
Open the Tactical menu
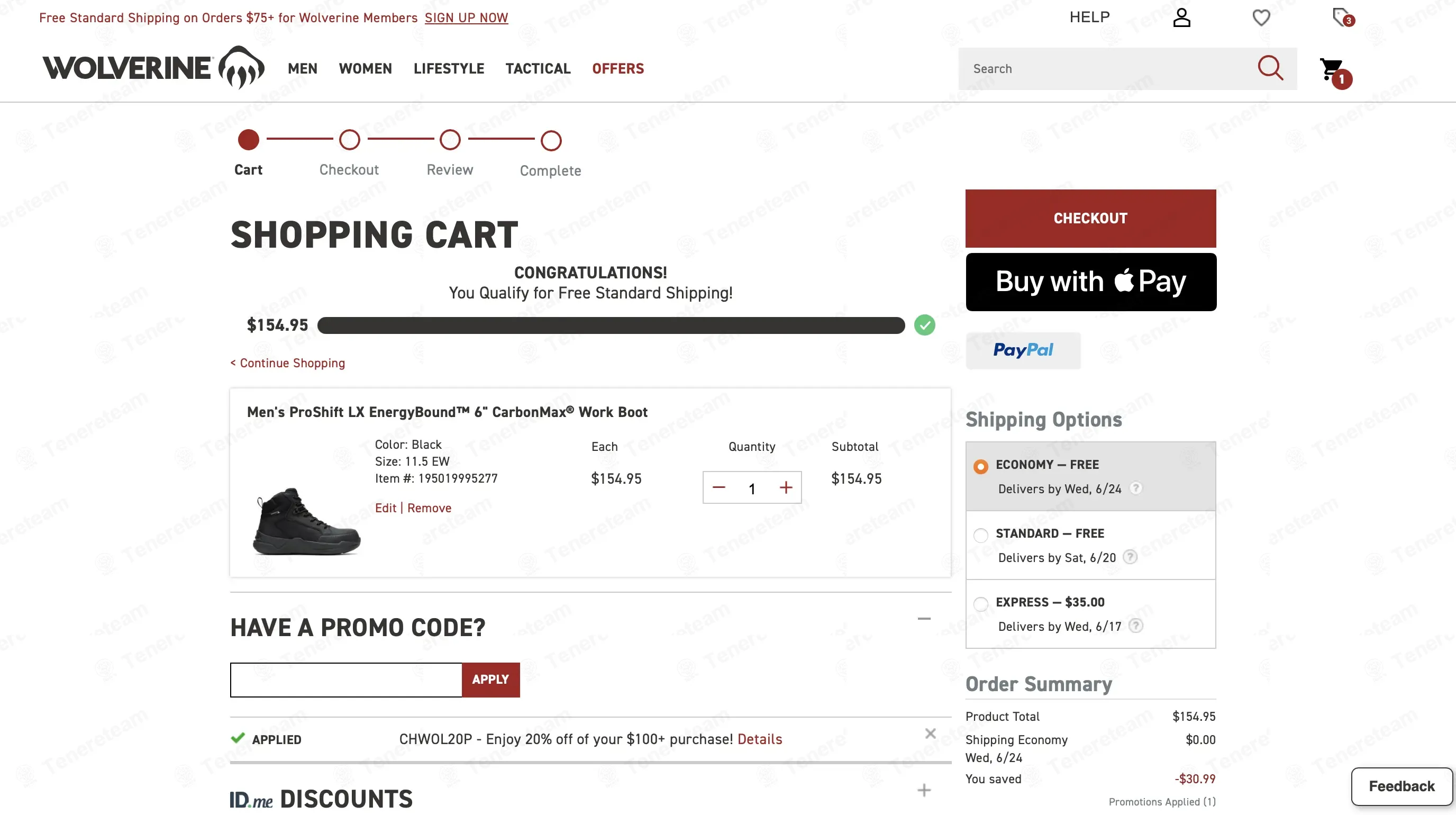coord(538,68)
